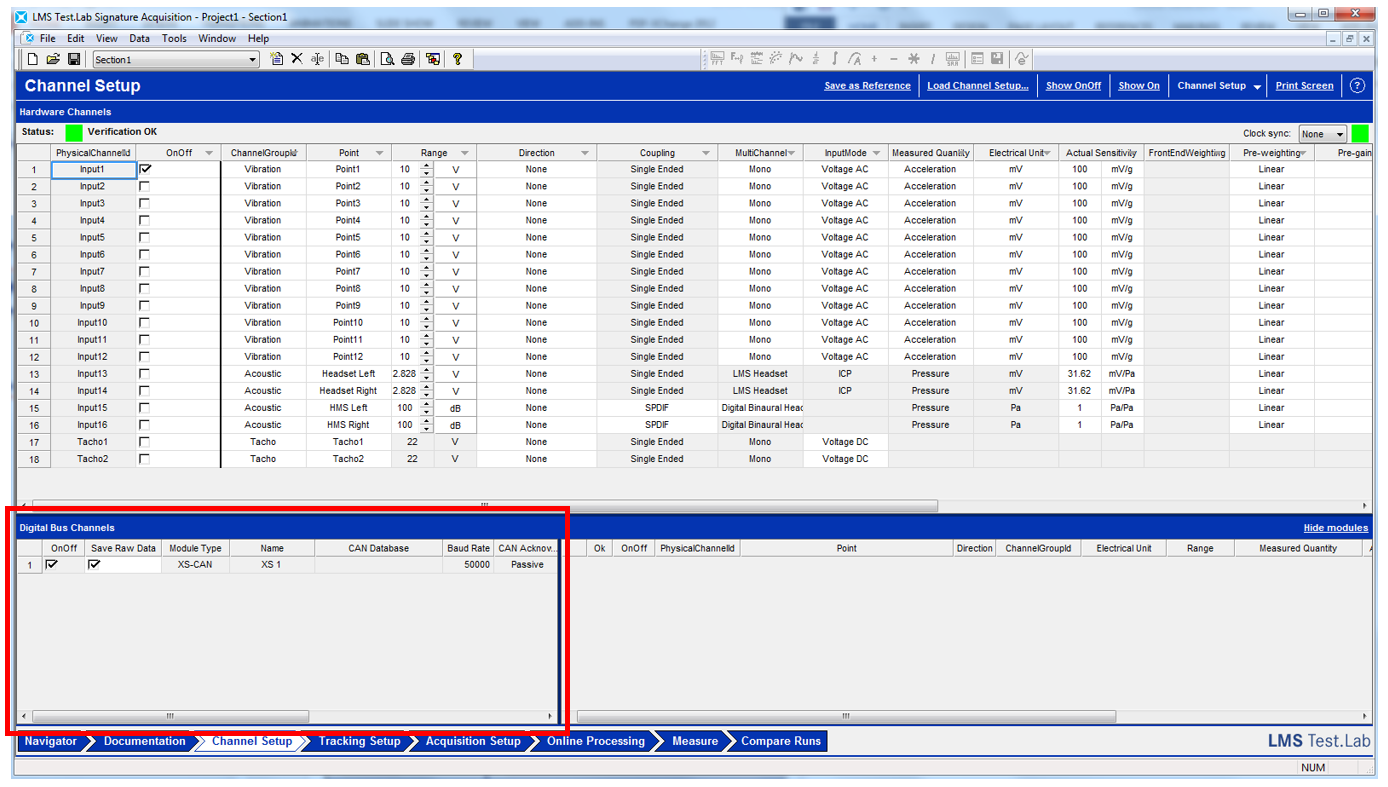Image resolution: width=1388 pixels, height=787 pixels.
Task: Open the OnOff column filter arrow
Action: pos(209,153)
